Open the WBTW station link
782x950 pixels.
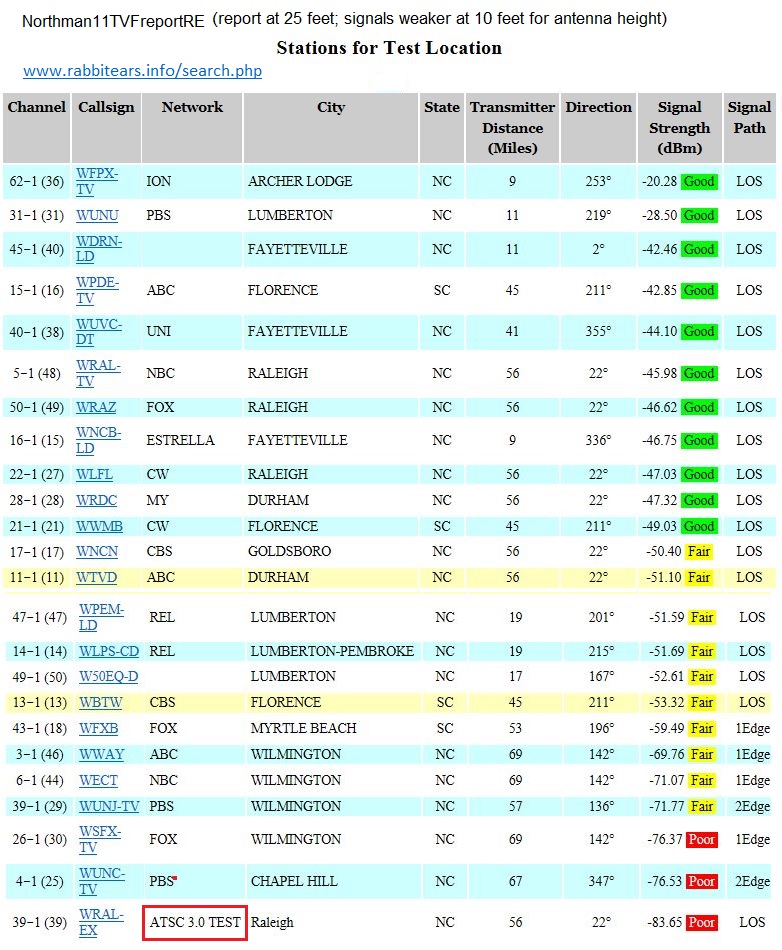pos(101,702)
